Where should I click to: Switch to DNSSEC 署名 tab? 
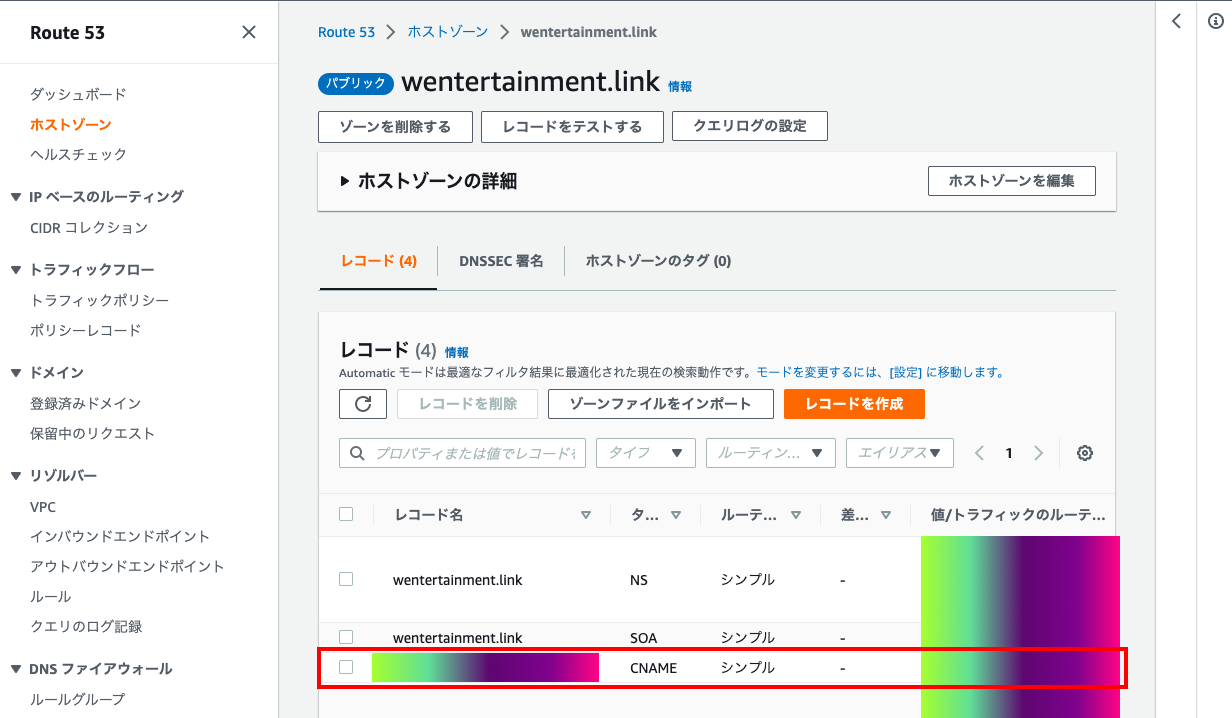(501, 261)
